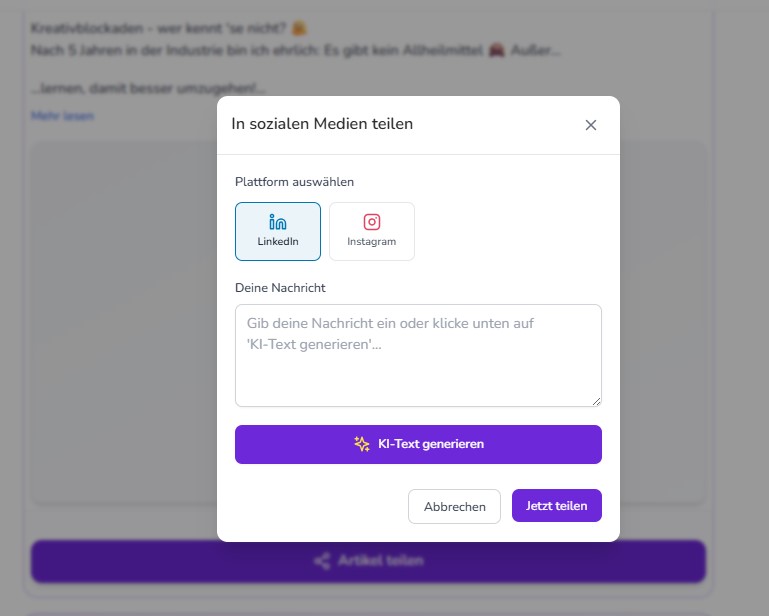Focus the Deine Nachricht message text field
This screenshot has height=616, width=769.
tap(418, 355)
